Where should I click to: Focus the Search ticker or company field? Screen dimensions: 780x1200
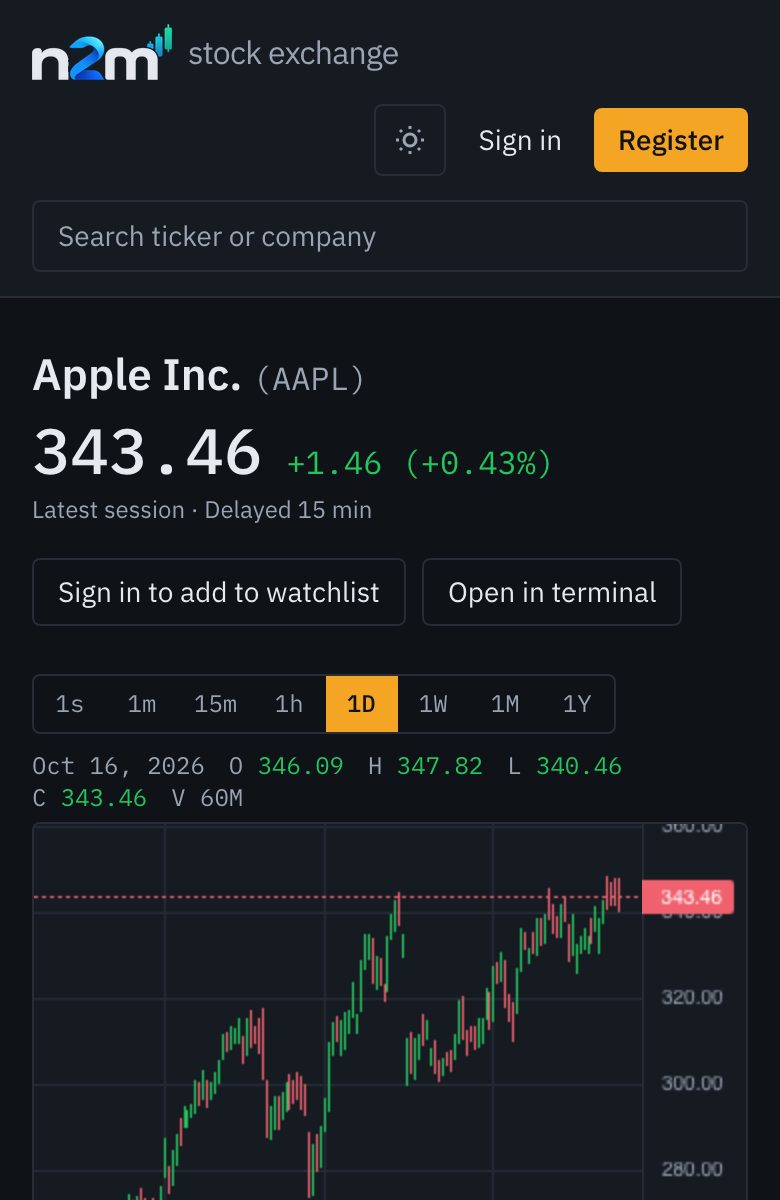390,236
